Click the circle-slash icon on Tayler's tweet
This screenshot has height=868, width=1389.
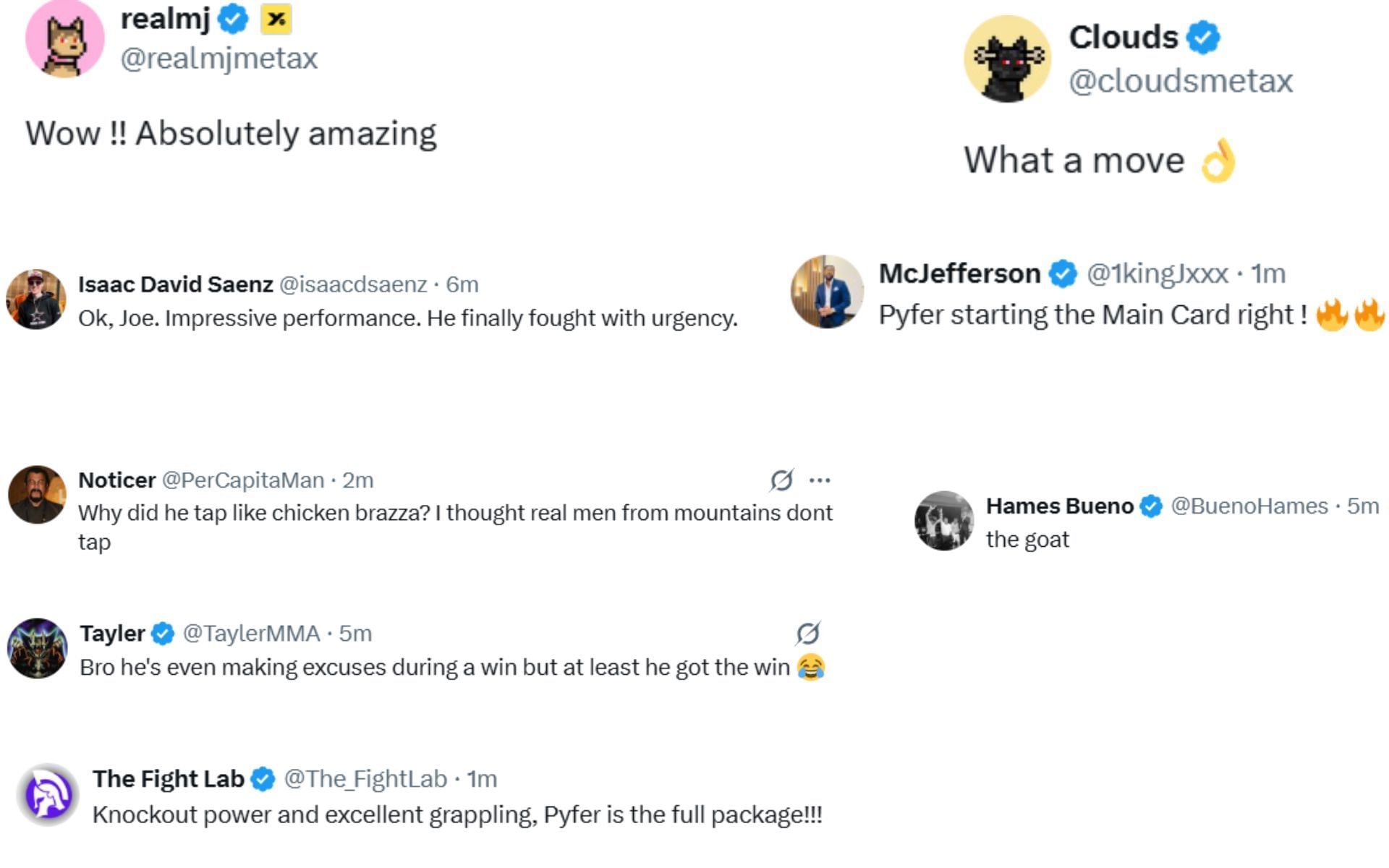pos(807,634)
